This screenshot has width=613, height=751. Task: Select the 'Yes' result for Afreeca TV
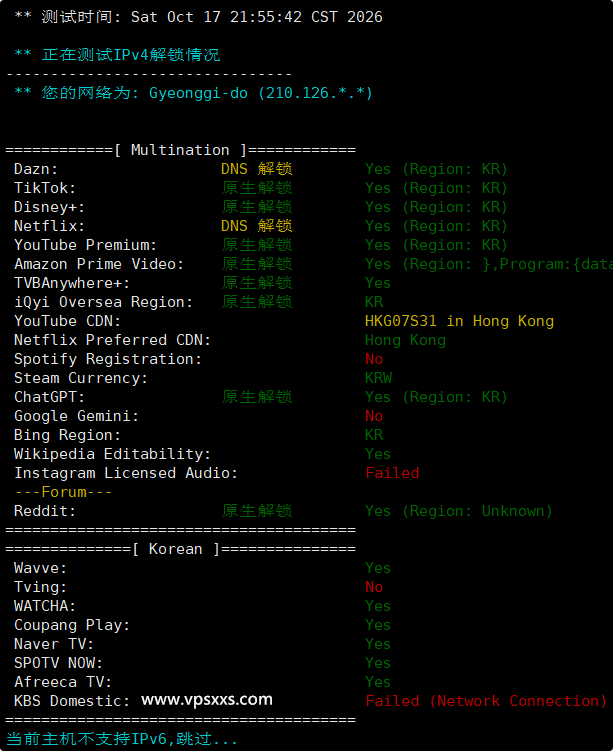(x=378, y=682)
